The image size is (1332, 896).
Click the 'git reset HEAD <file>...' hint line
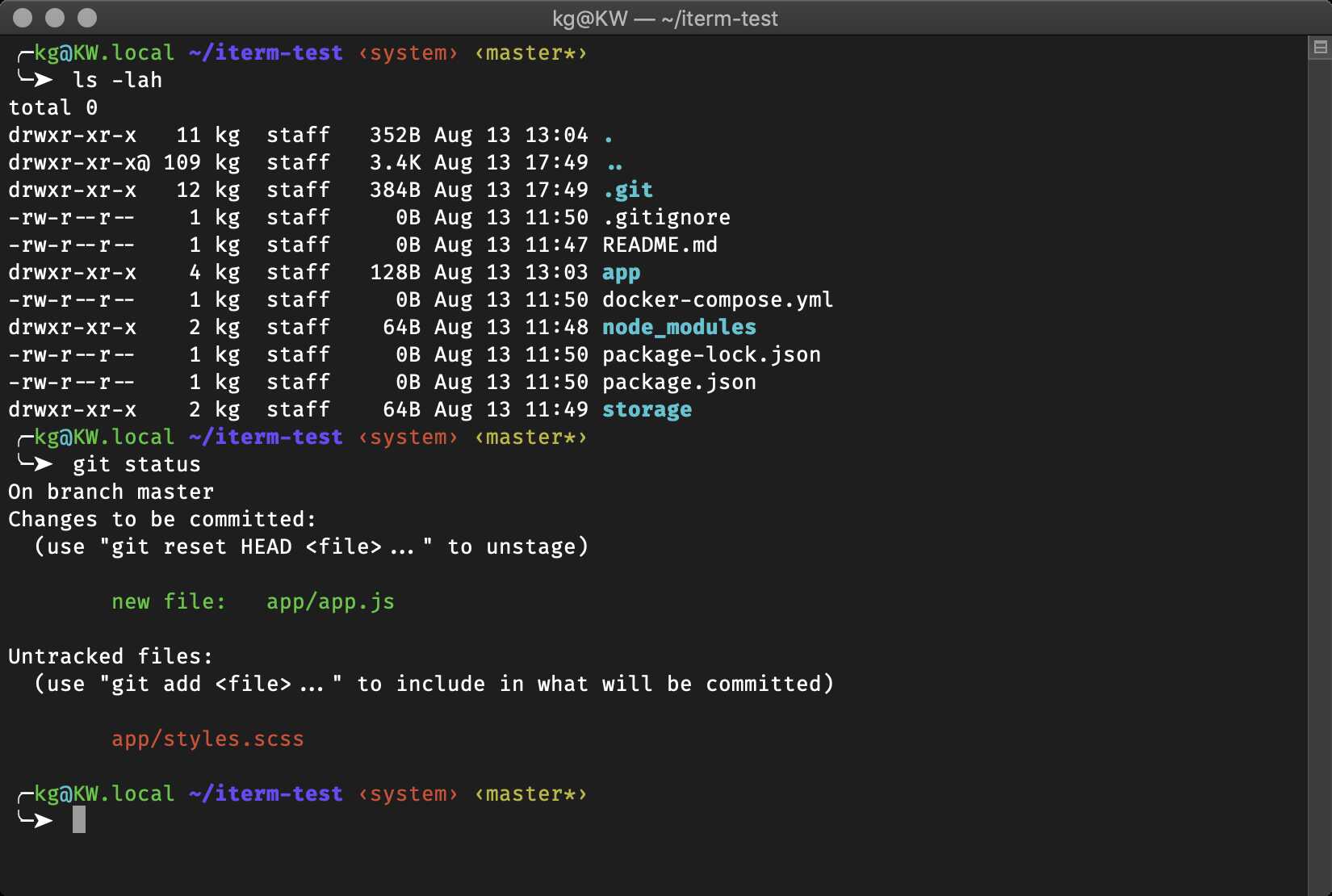[312, 547]
